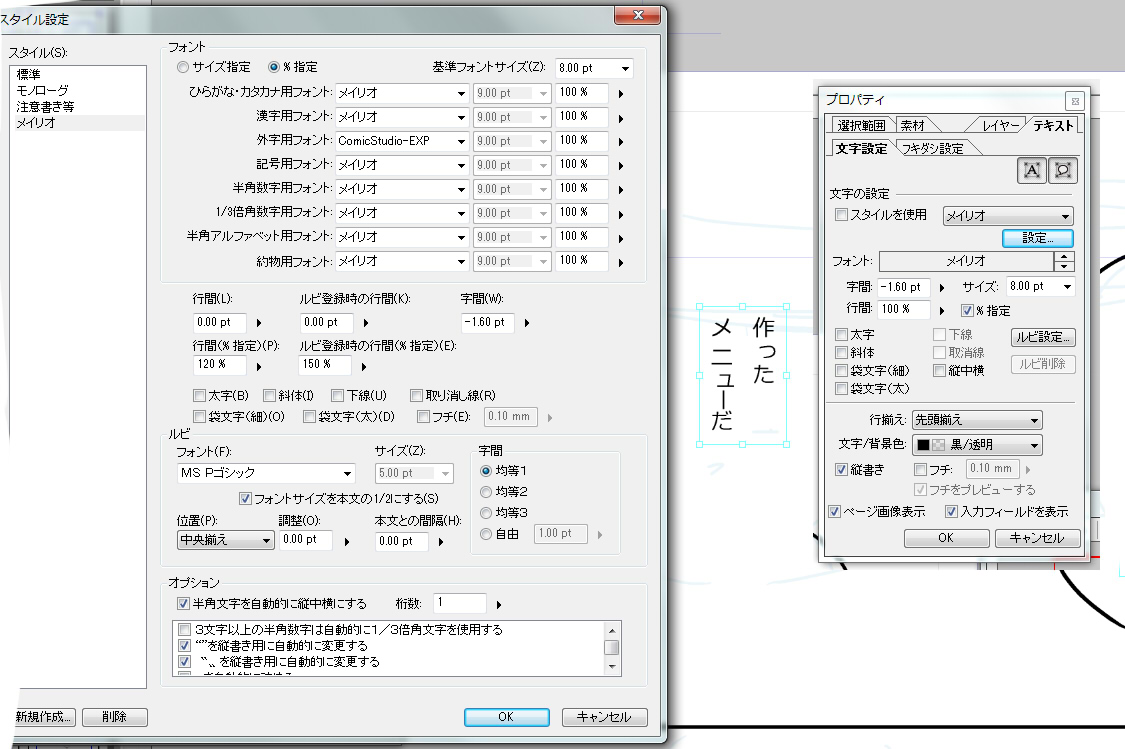Click the text frame 'A' icon in Properties
Image resolution: width=1125 pixels, height=749 pixels.
[x=1032, y=171]
